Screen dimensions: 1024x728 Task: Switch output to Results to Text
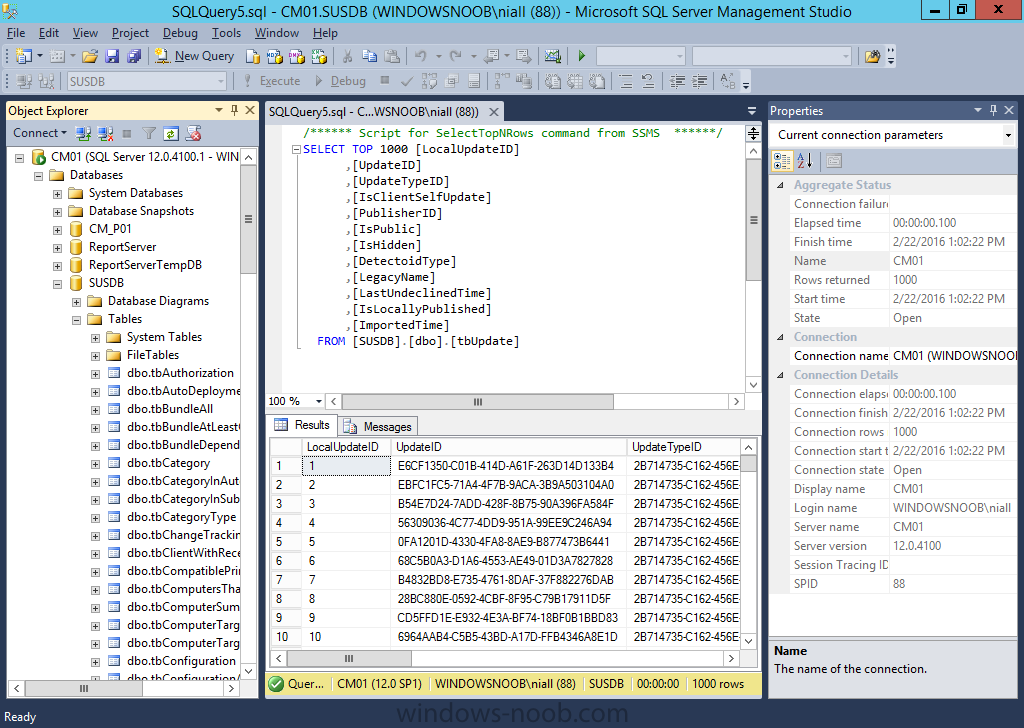click(552, 82)
